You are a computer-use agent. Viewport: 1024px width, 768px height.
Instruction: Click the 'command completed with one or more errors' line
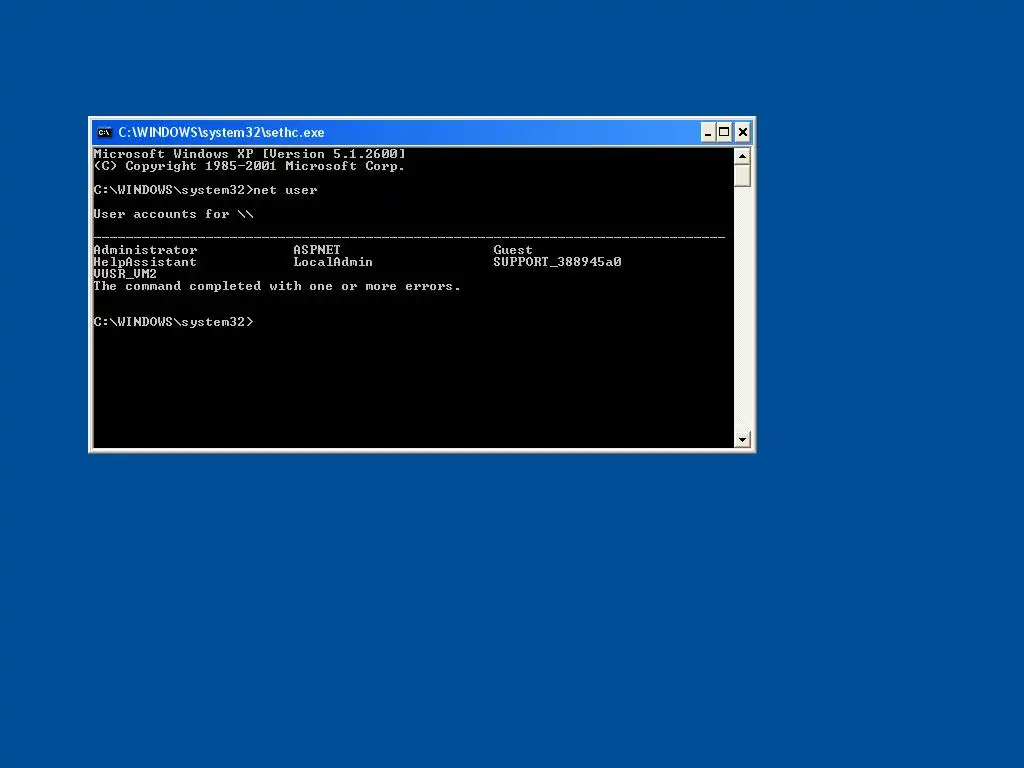(277, 286)
